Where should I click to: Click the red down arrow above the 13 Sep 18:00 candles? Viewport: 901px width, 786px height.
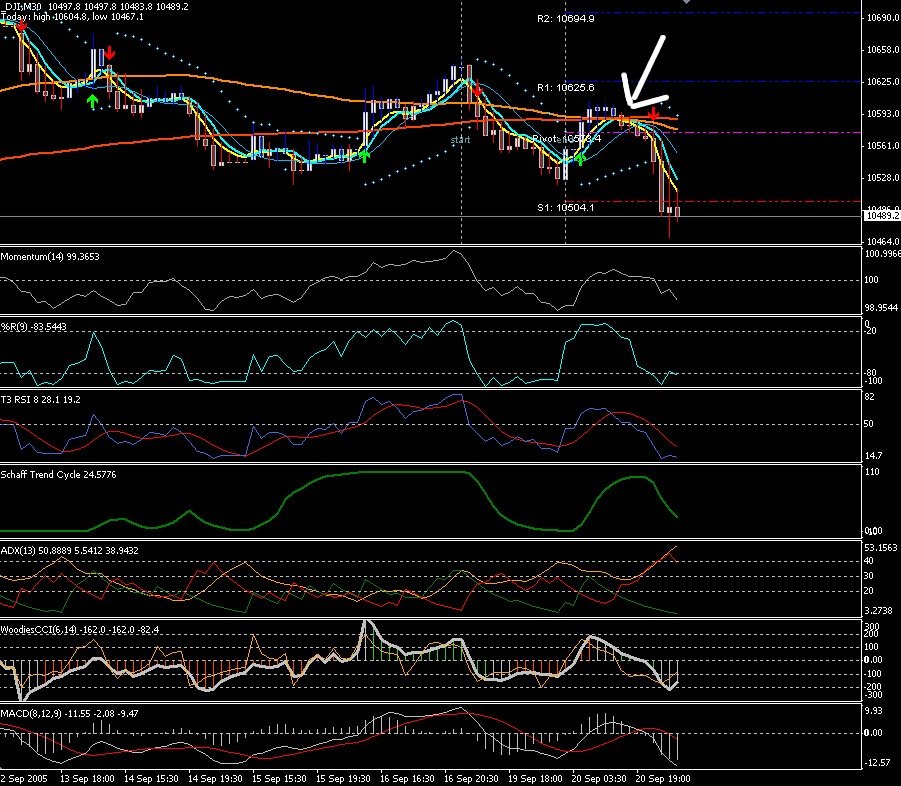pos(110,53)
